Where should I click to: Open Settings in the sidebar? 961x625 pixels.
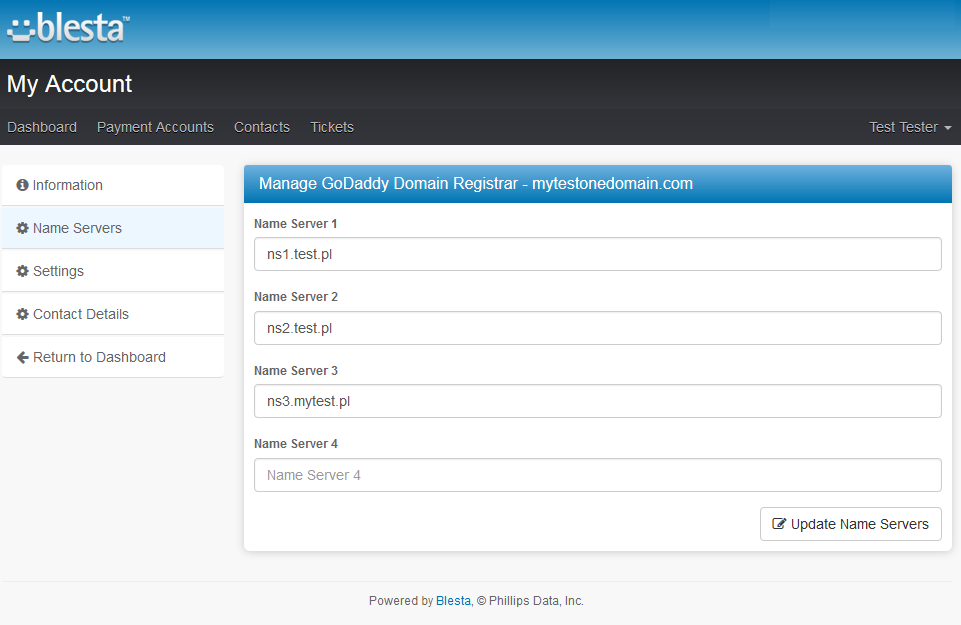pos(113,271)
